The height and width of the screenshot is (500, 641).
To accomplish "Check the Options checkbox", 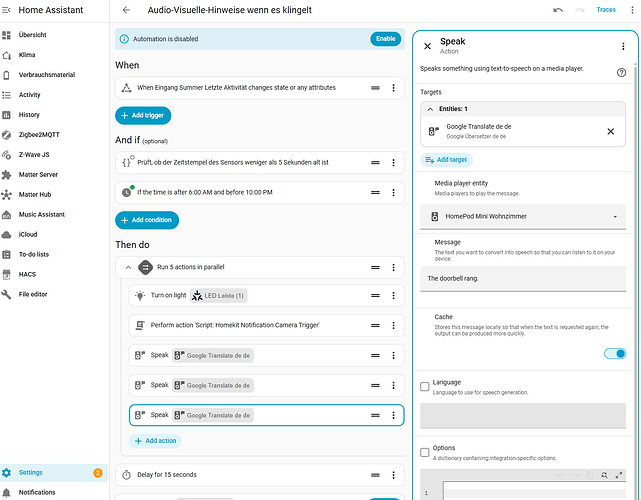I will [x=425, y=452].
